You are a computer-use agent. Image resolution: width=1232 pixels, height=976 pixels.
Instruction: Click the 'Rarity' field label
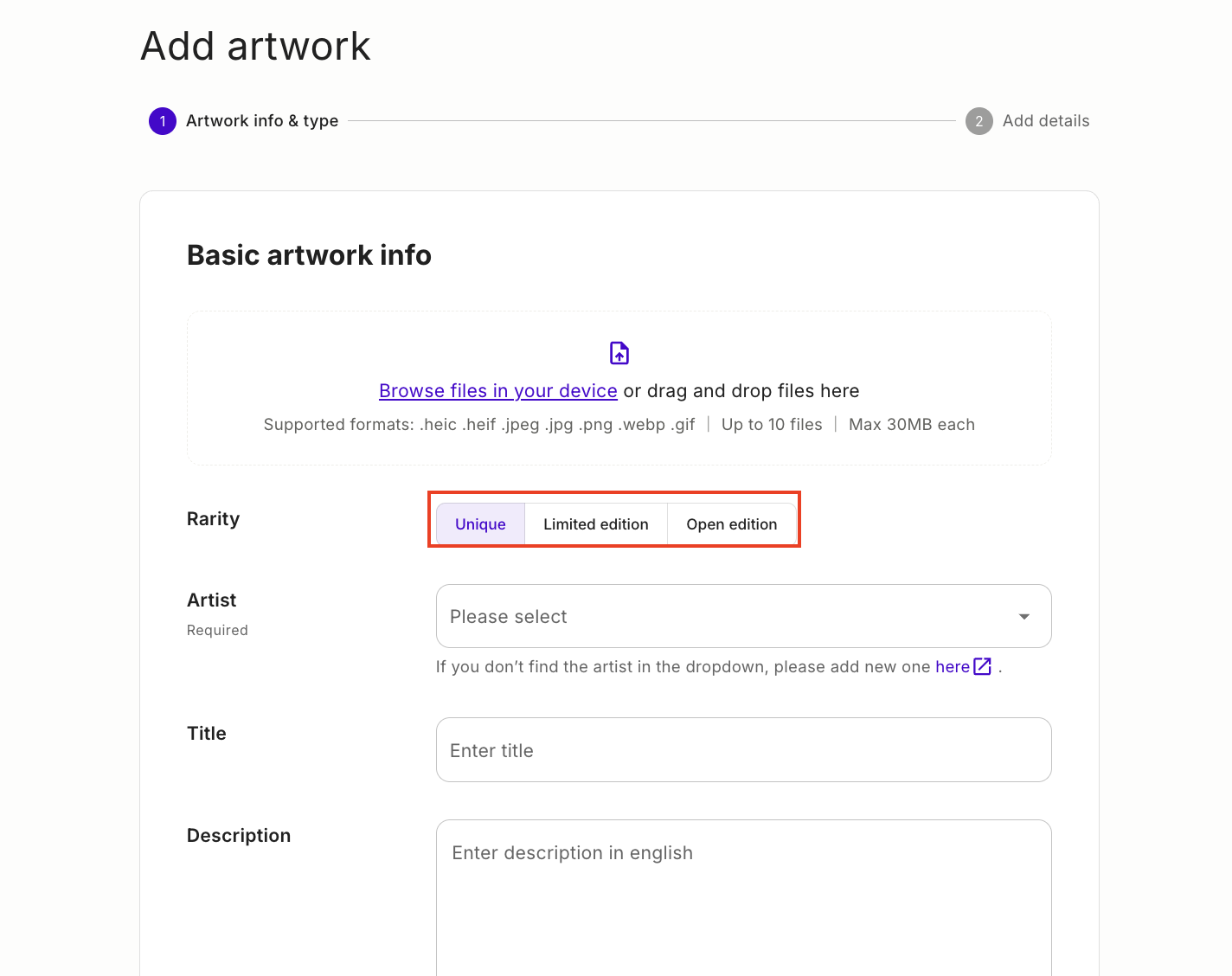click(x=214, y=519)
